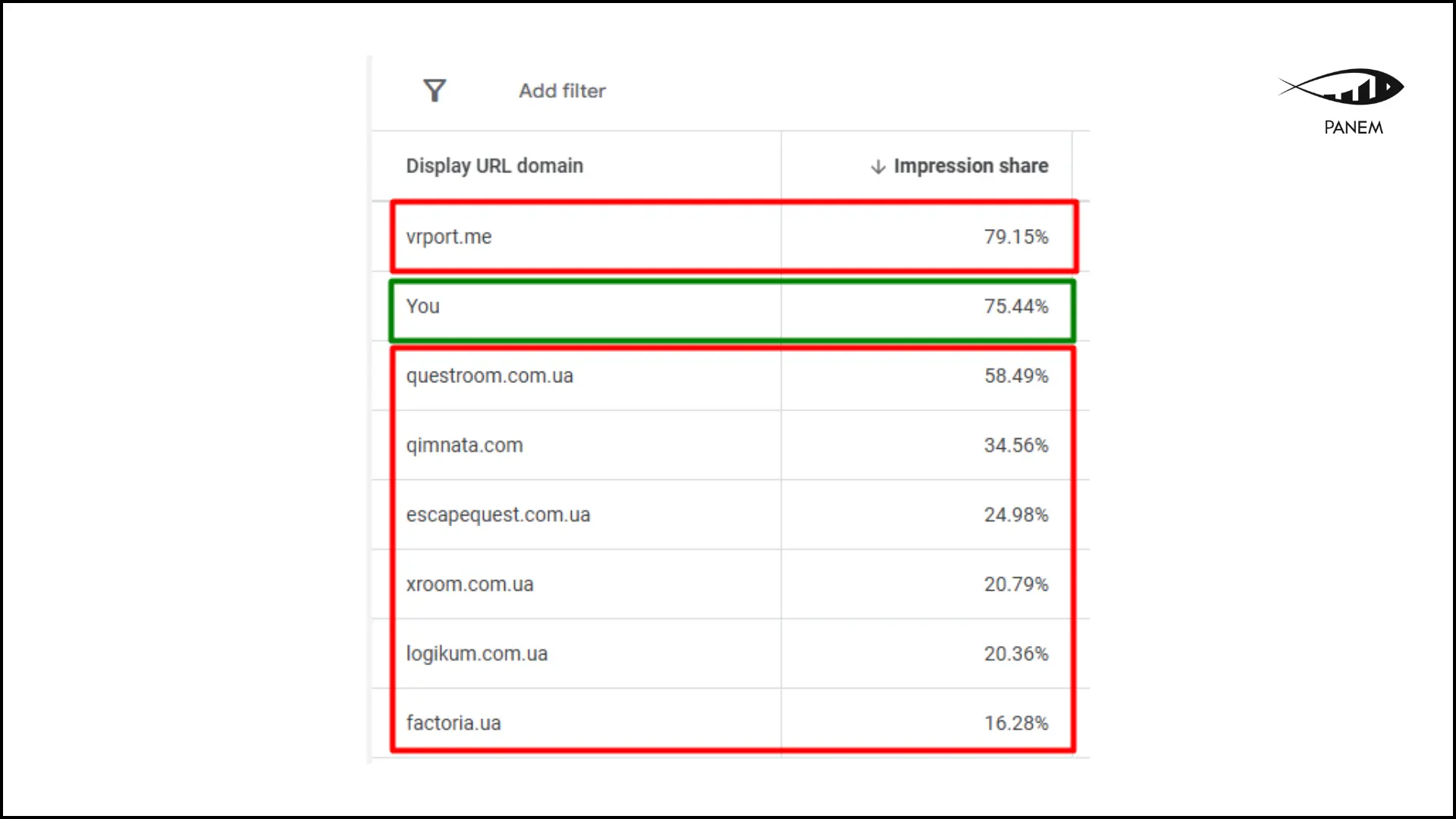Click the questroom.com.ua domain
This screenshot has height=819, width=1456.
click(490, 376)
